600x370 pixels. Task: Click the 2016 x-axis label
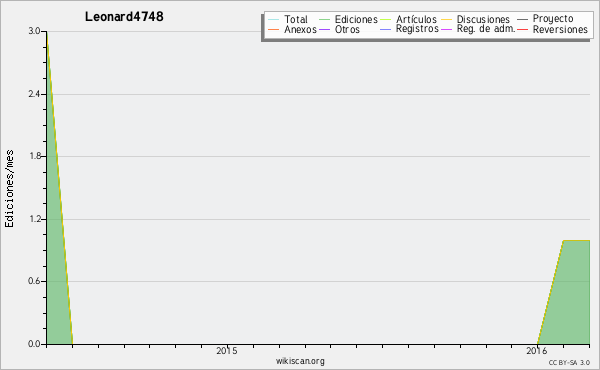(536, 350)
